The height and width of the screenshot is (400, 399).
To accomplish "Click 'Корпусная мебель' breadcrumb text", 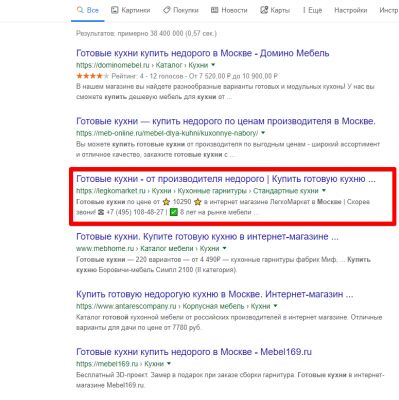I will coord(213,306).
